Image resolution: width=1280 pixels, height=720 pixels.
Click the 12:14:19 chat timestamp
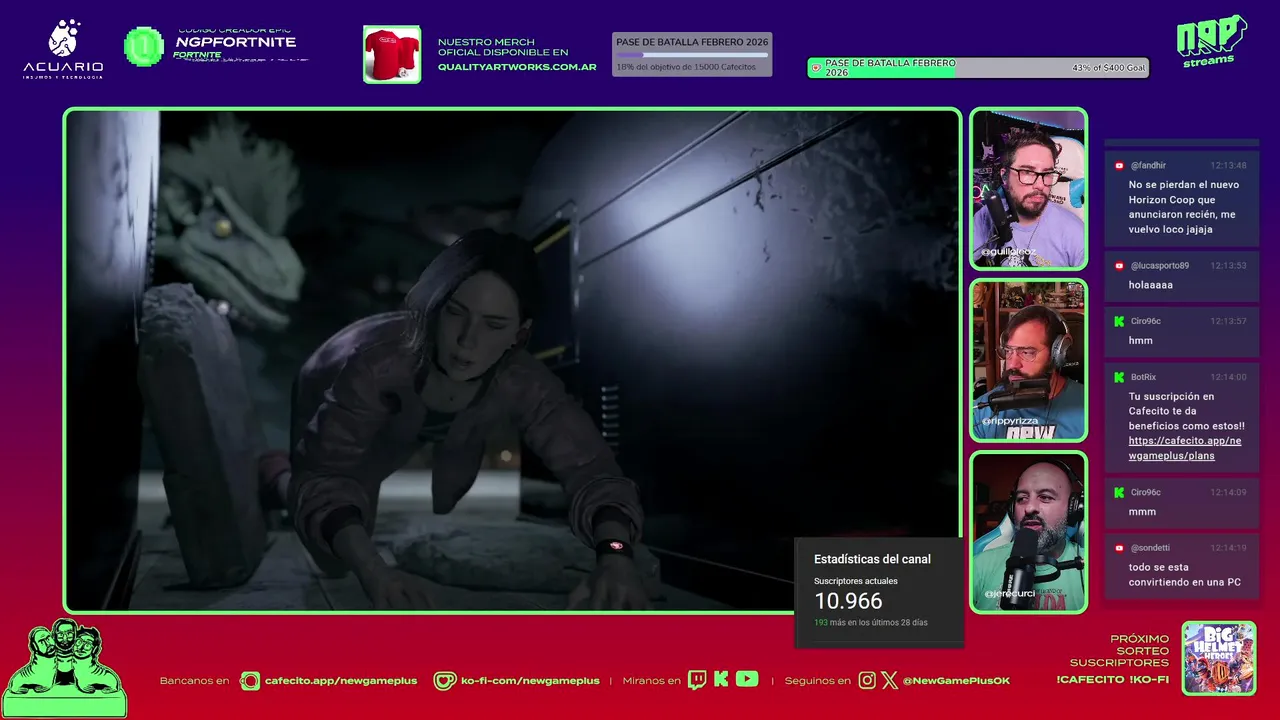[1228, 548]
